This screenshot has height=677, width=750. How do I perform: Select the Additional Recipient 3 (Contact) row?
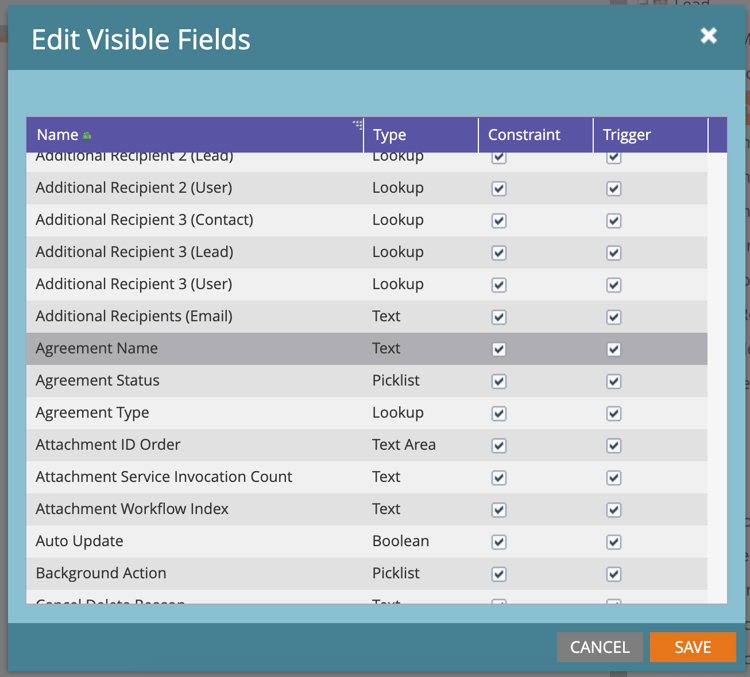[367, 220]
